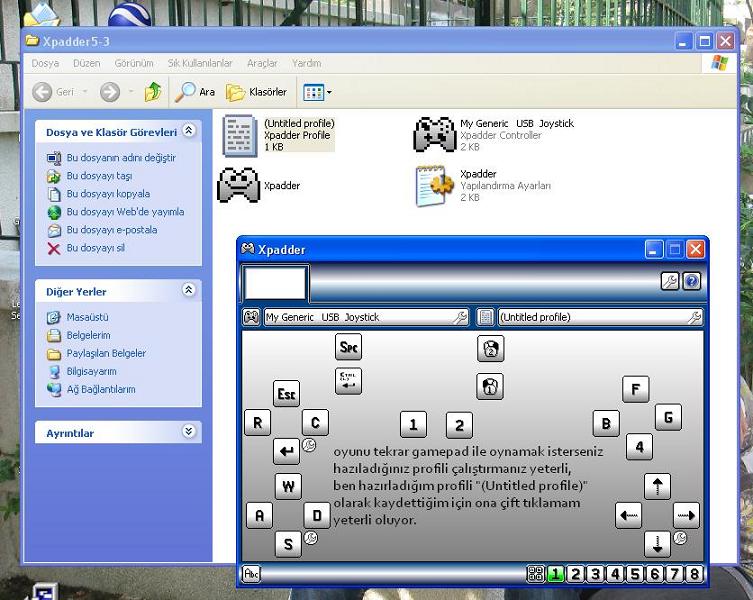Click the Ctrl+Enter key assignment button
Image resolution: width=753 pixels, height=600 pixels.
pos(348,381)
